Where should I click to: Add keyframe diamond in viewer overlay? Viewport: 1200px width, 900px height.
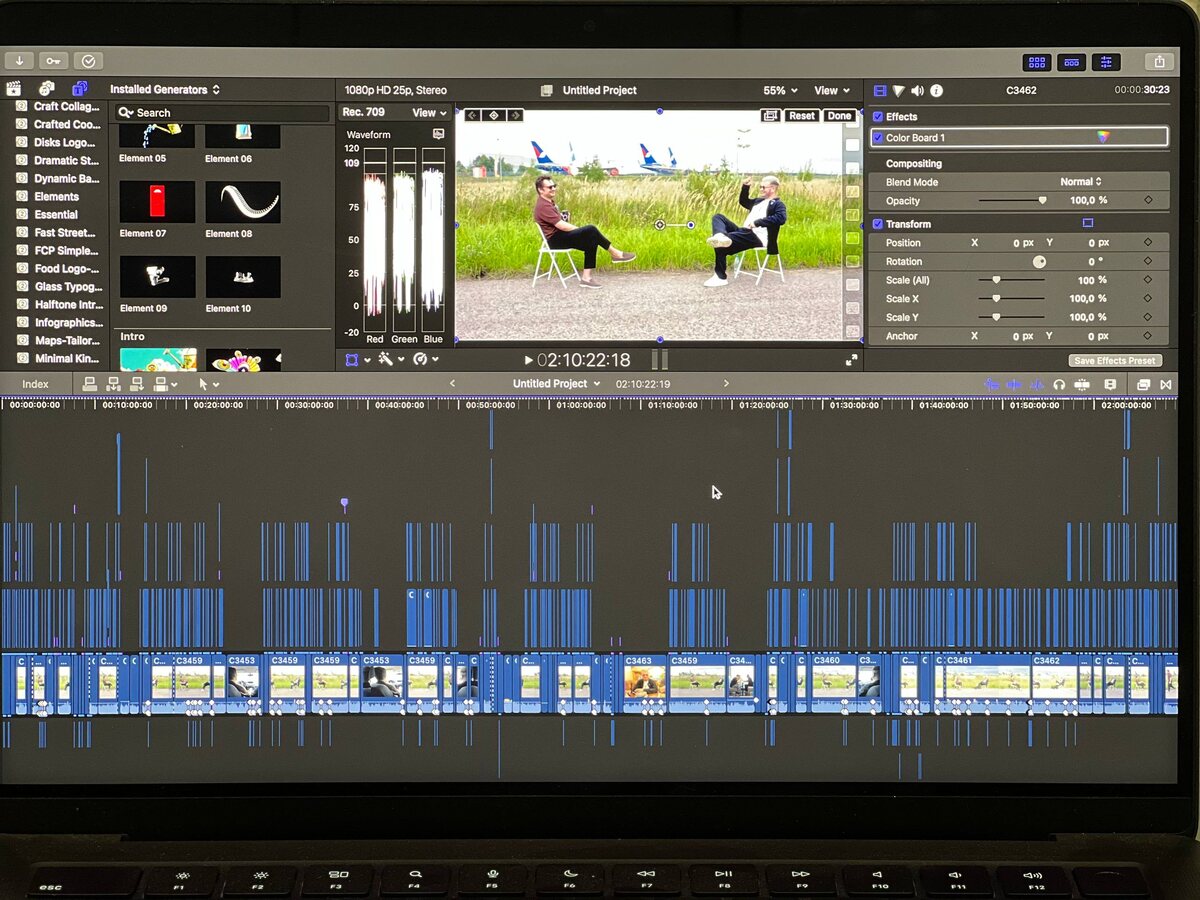(x=493, y=115)
